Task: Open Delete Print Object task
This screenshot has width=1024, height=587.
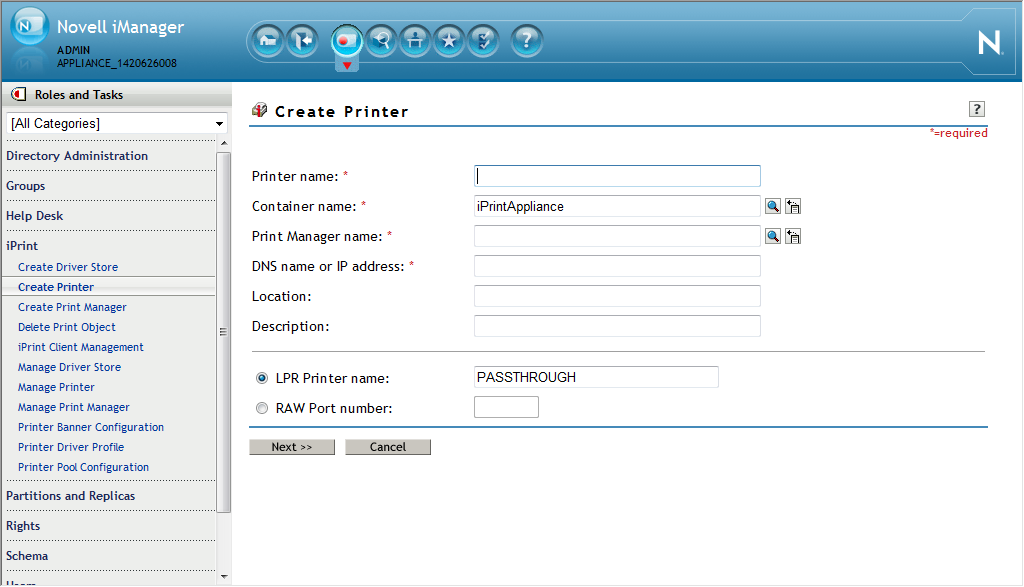Action: [x=67, y=327]
